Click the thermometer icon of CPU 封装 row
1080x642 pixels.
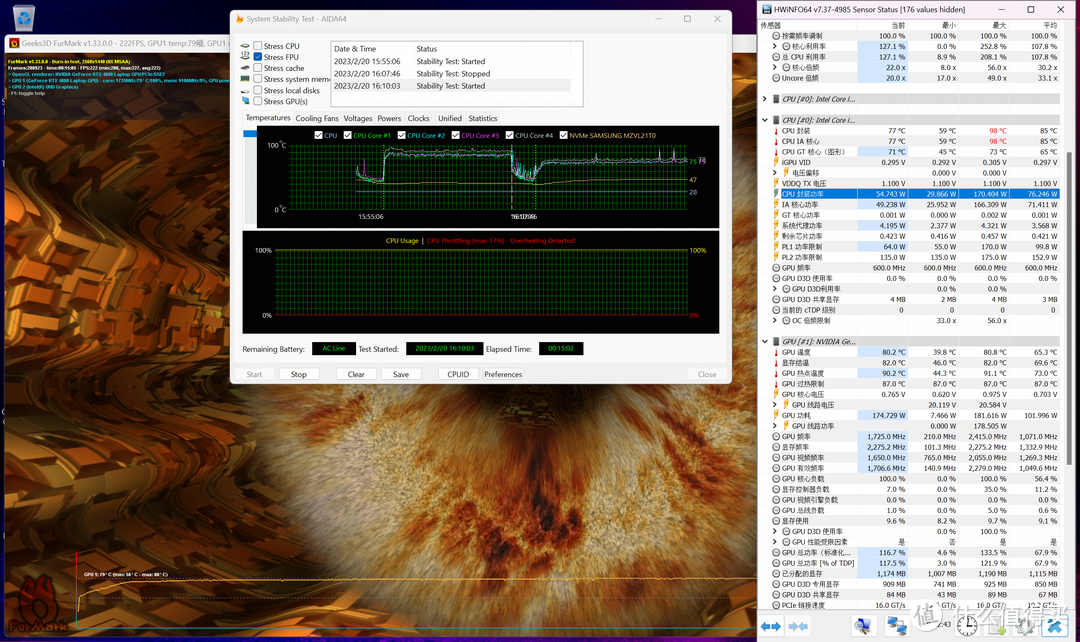pyautogui.click(x=776, y=131)
